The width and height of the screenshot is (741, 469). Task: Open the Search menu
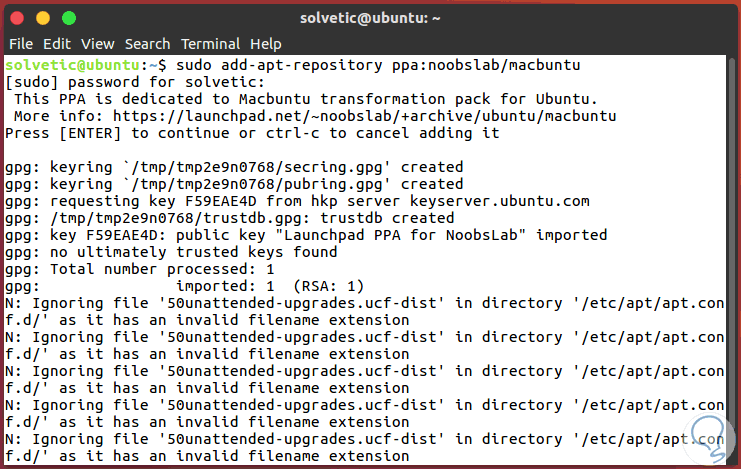[147, 44]
